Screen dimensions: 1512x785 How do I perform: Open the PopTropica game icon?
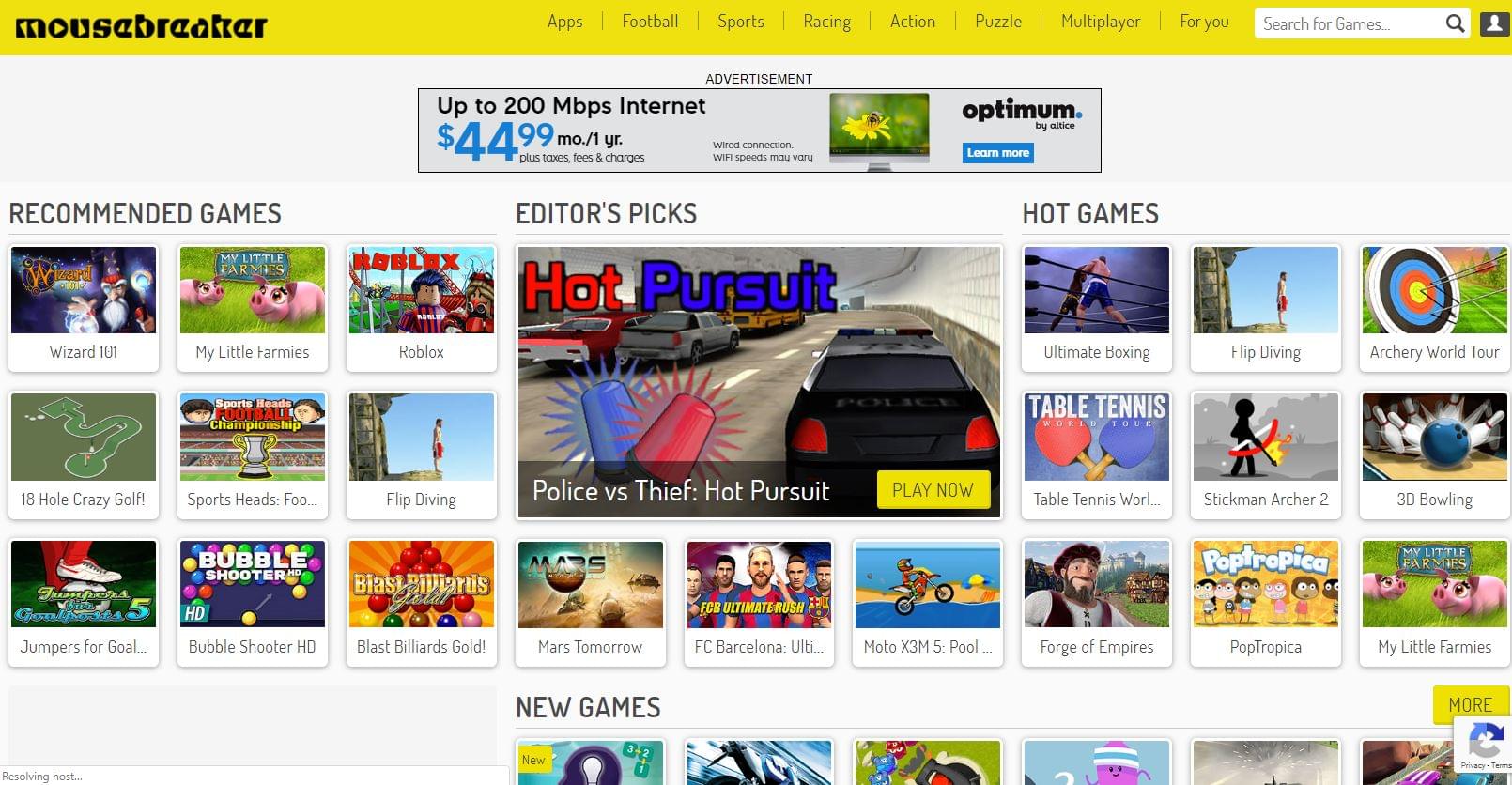1266,584
